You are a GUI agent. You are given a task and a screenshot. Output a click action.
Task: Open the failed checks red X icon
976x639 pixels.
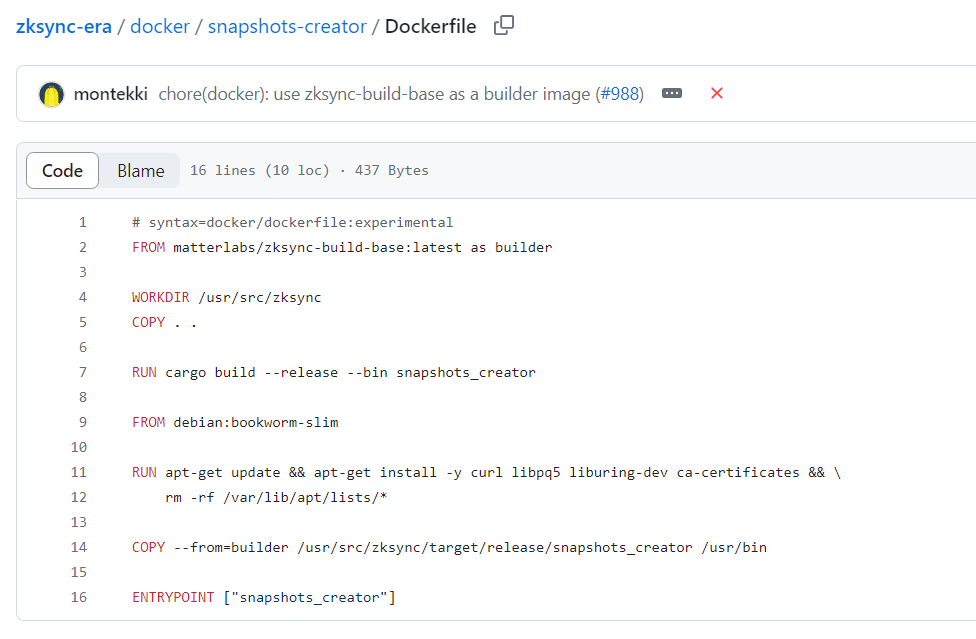[x=716, y=93]
